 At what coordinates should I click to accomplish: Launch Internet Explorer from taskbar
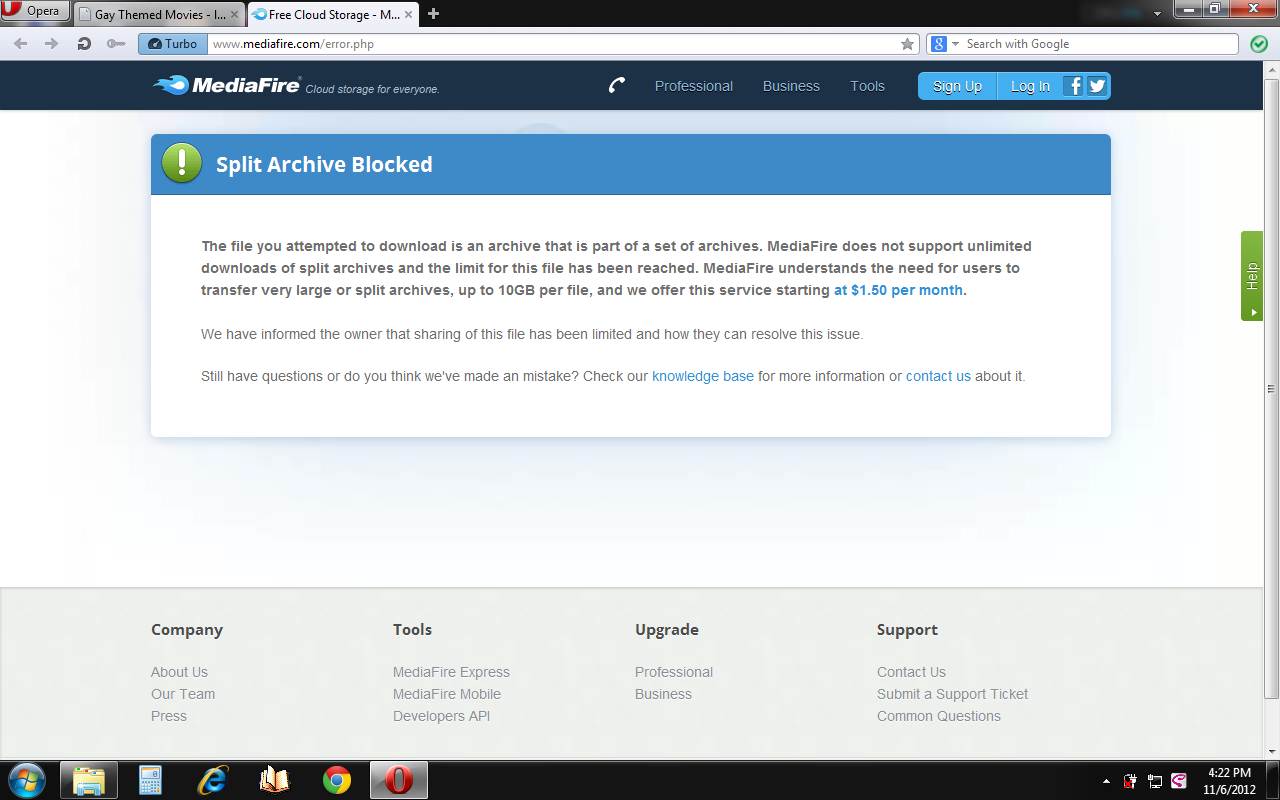(212, 780)
